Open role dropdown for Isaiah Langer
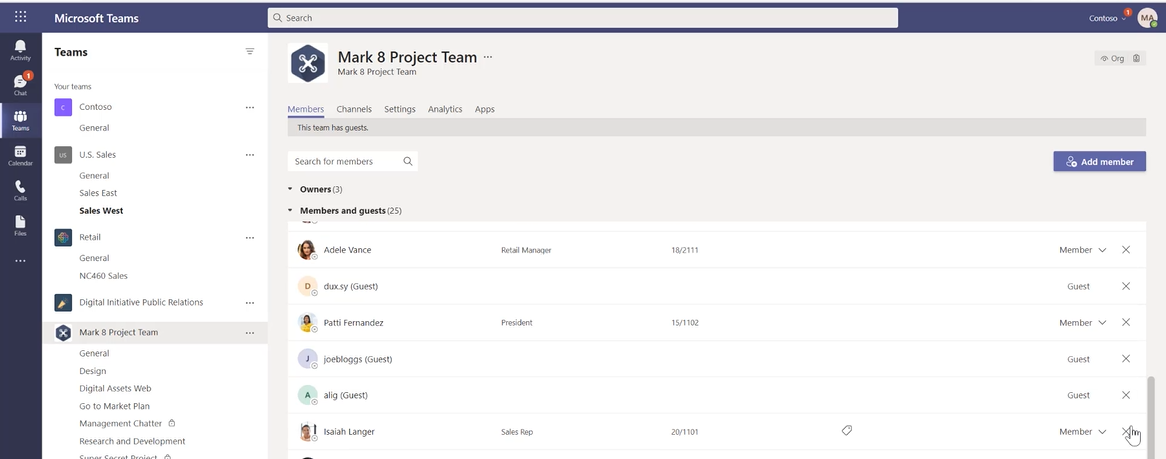Screen dimensions: 1166x459 click(1083, 431)
